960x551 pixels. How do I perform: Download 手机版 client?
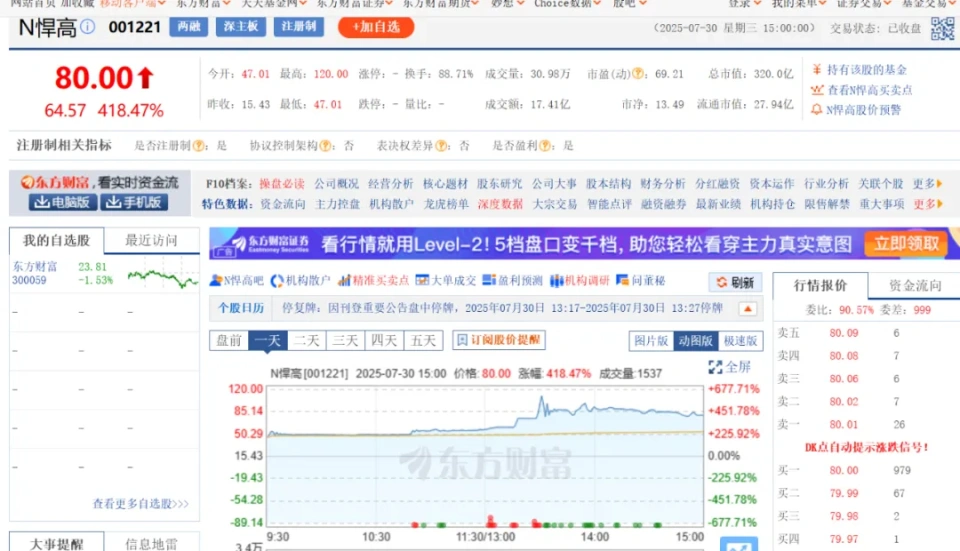[x=134, y=202]
